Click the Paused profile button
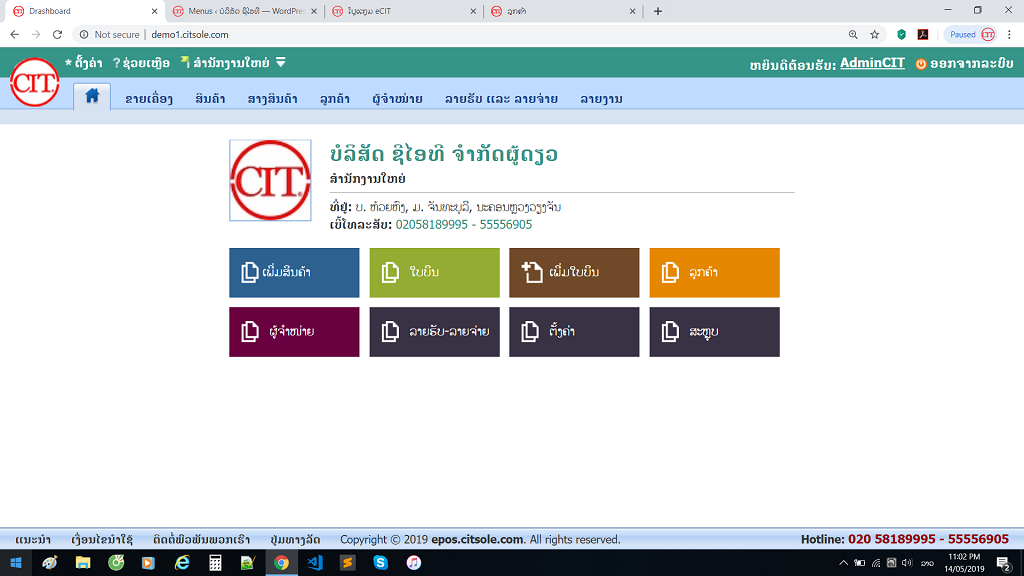Screen dimensions: 1024x576 (x=972, y=35)
